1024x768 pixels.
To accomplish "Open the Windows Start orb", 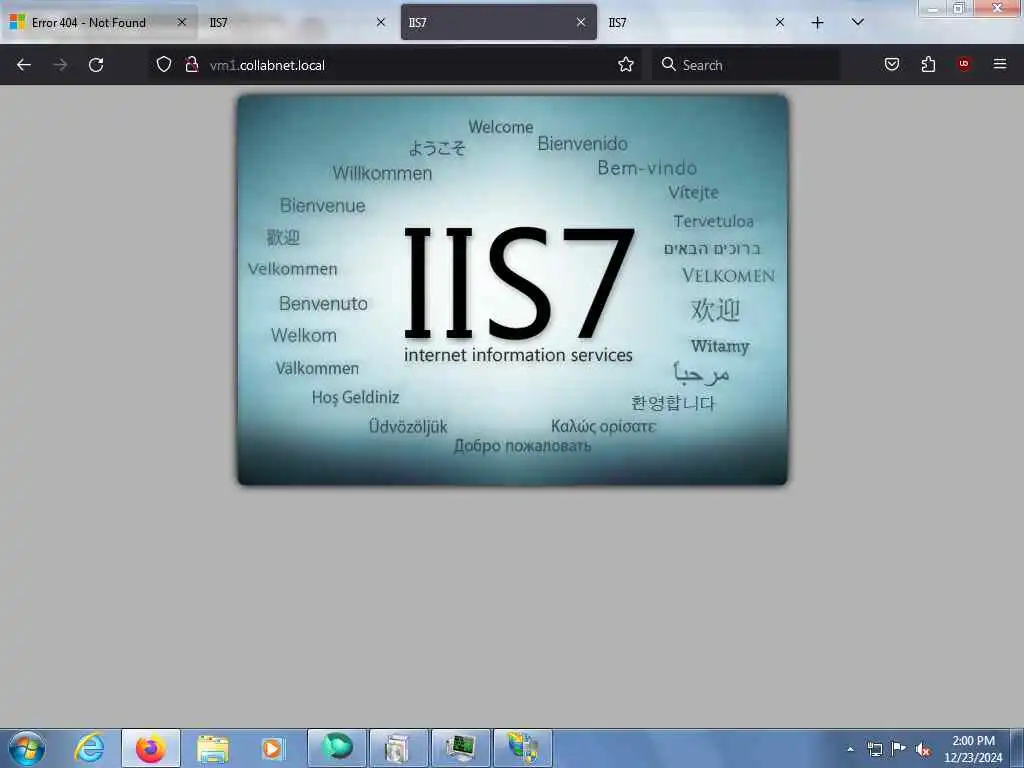I will [27, 748].
